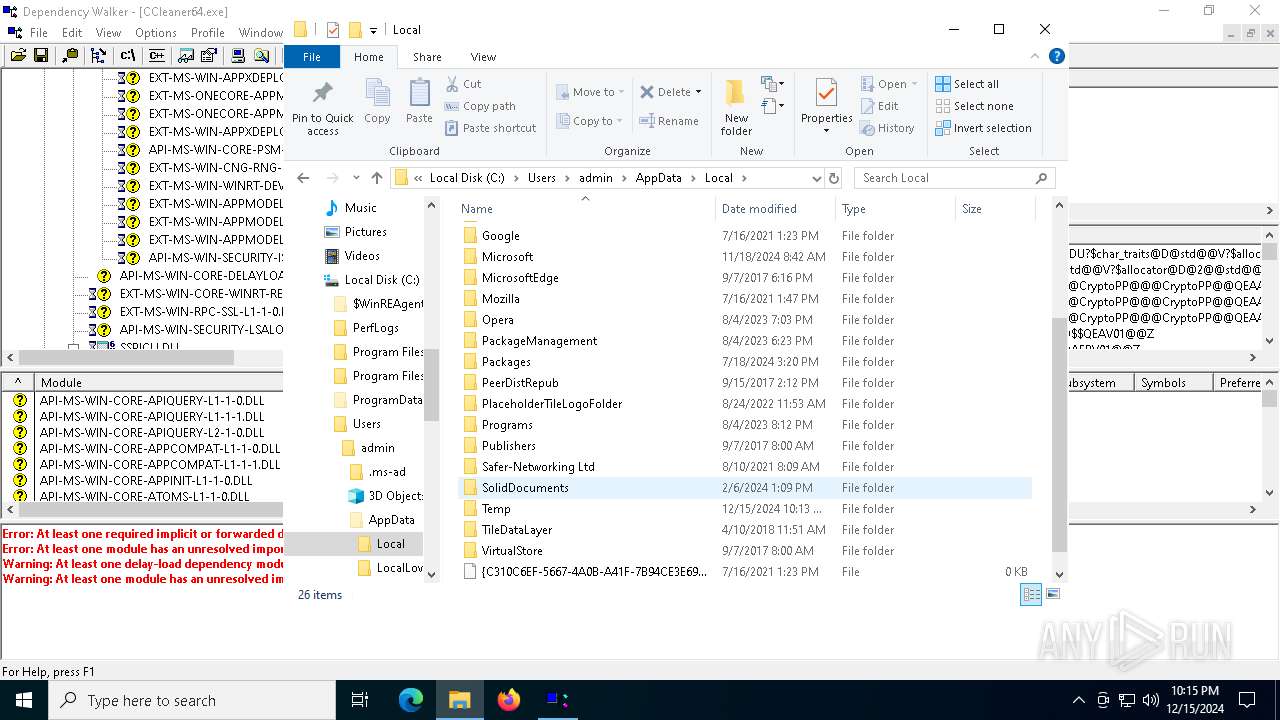The height and width of the screenshot is (720, 1280).
Task: Open the Customize Quick Access Toolbar dropdown
Action: pos(373,31)
